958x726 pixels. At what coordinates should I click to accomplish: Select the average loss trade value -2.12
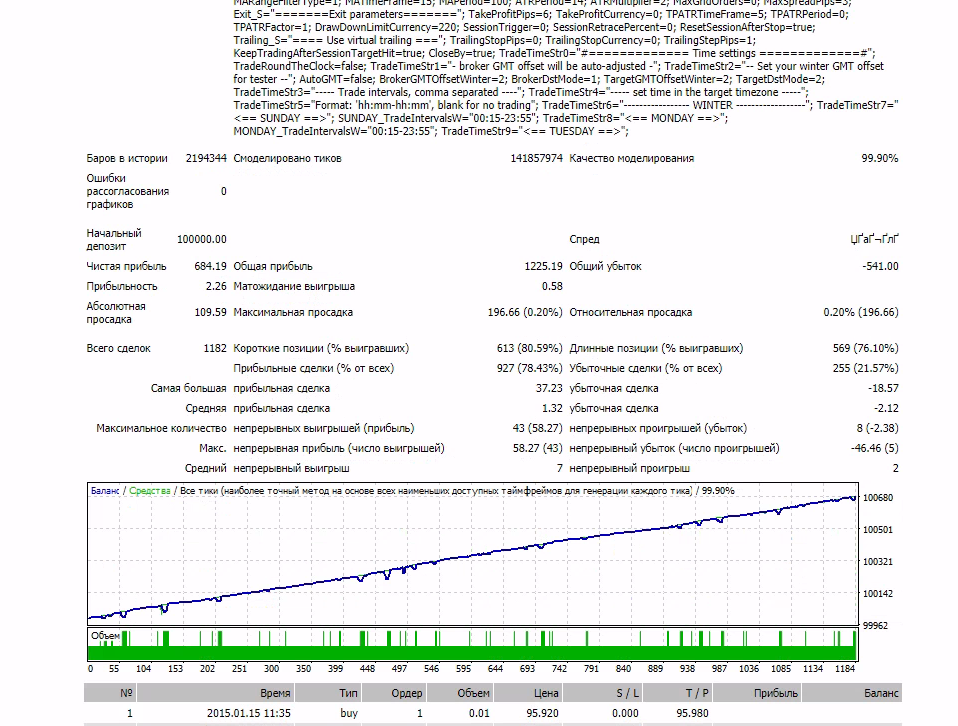[887, 409]
